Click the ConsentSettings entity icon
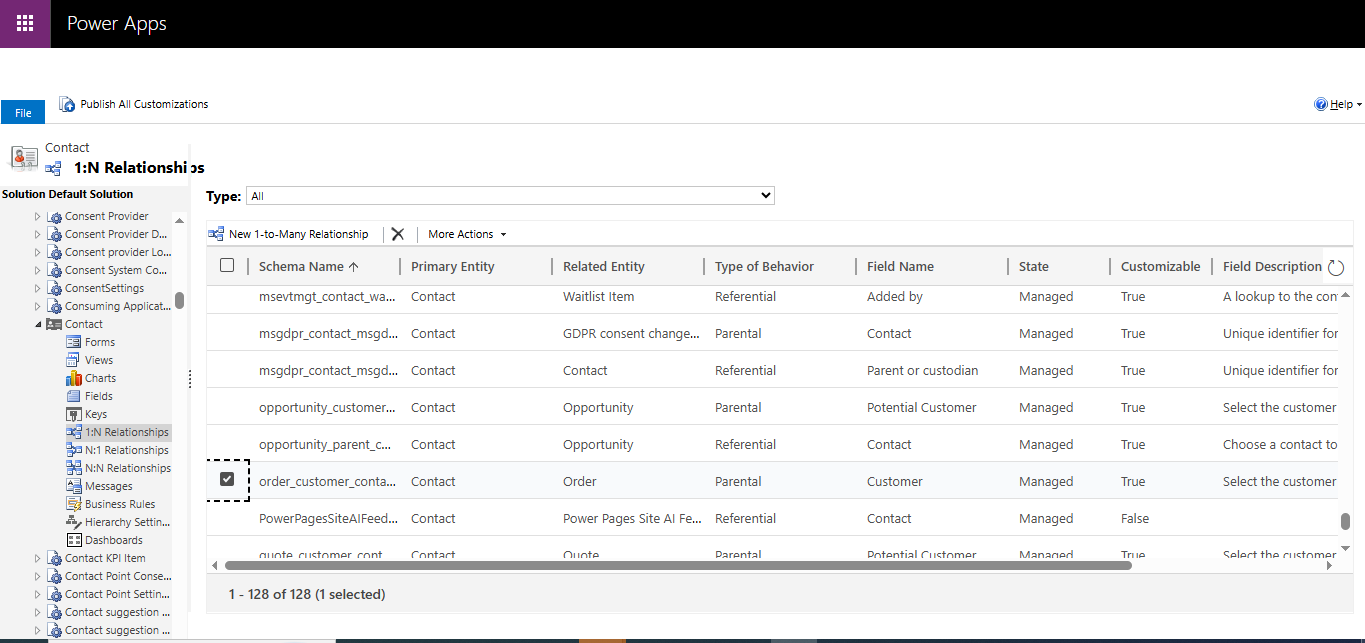This screenshot has height=643, width=1365. click(x=55, y=288)
